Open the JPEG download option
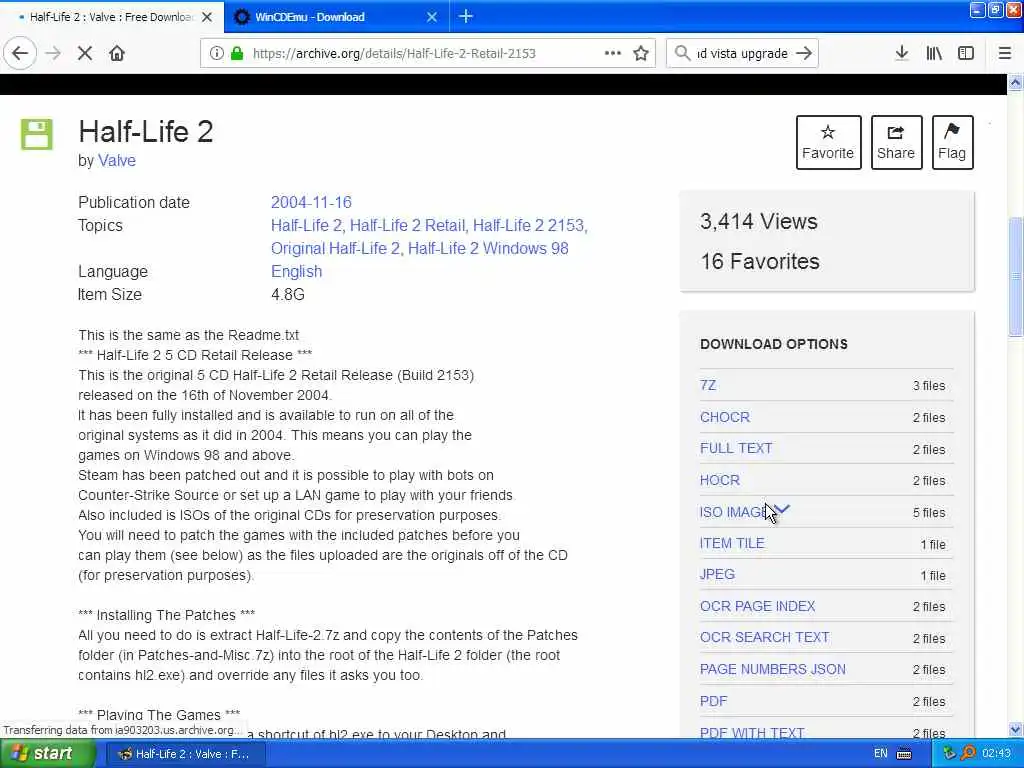 click(717, 575)
